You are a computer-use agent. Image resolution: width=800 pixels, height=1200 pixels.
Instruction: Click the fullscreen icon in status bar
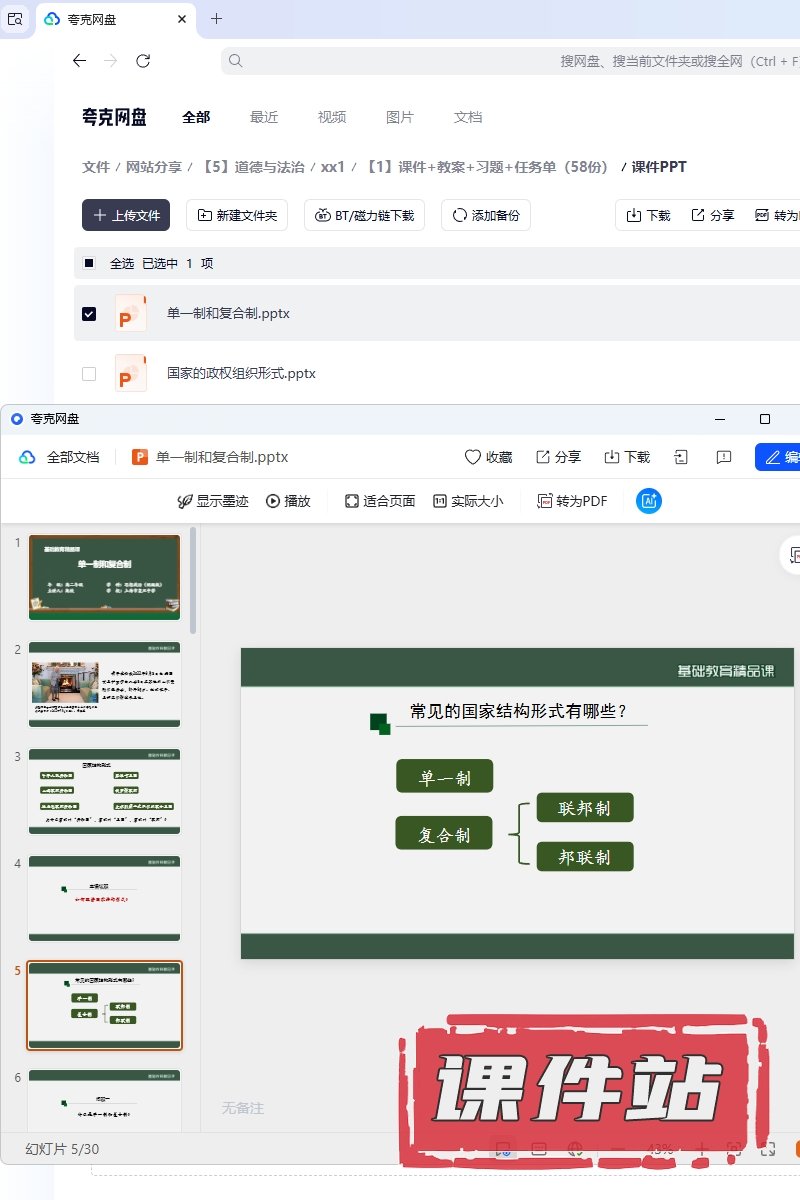[x=768, y=1149]
